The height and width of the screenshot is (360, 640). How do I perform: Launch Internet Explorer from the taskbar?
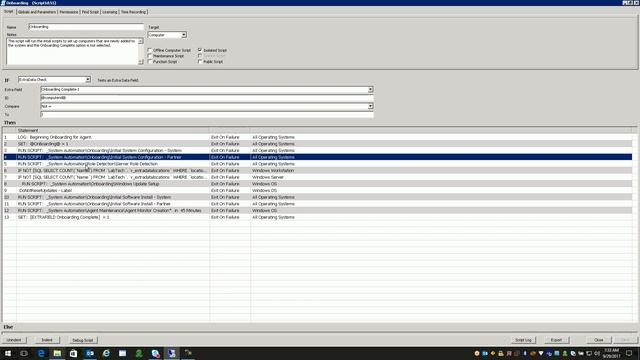pyautogui.click(x=106, y=353)
